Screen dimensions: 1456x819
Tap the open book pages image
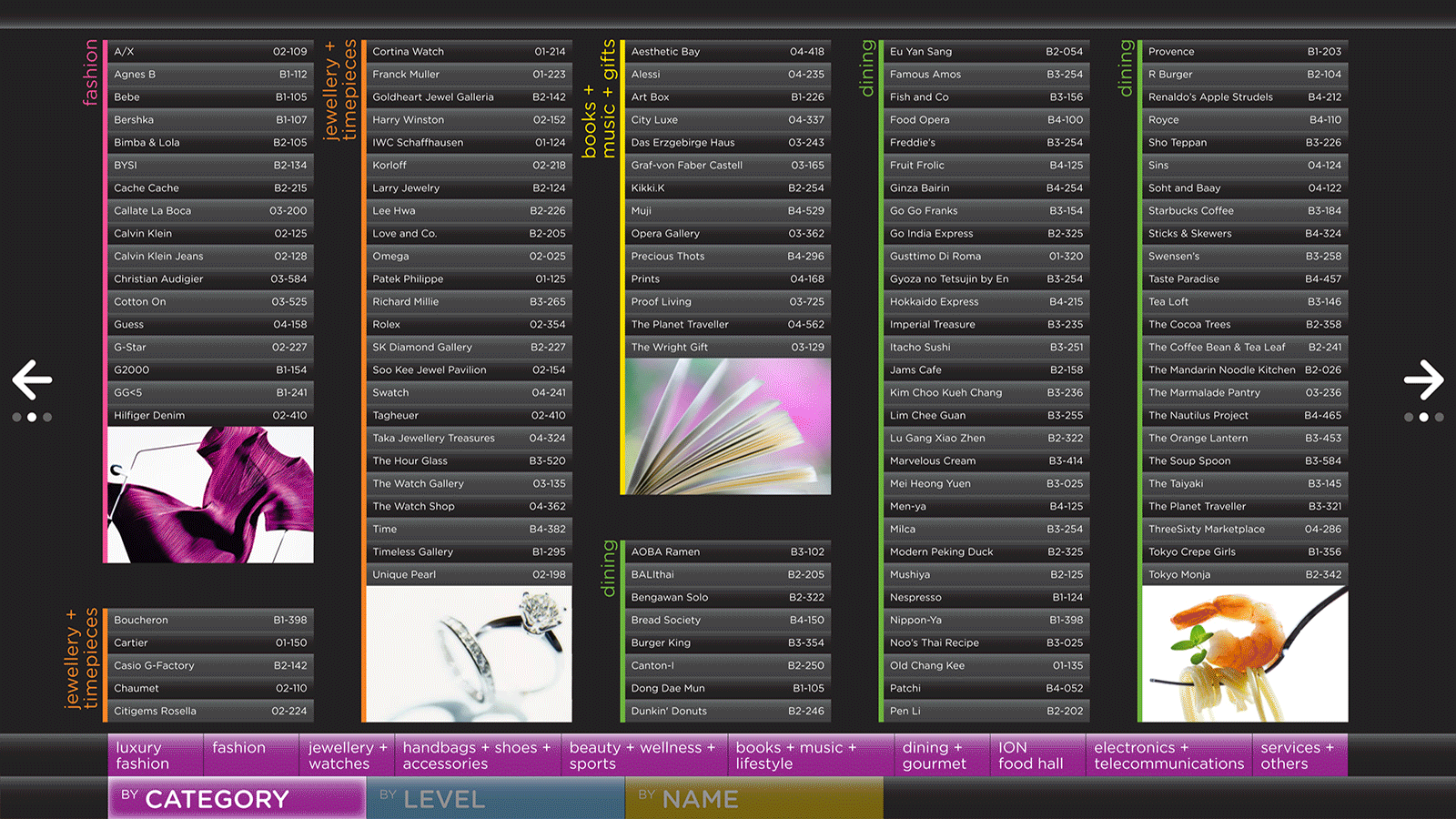[727, 427]
